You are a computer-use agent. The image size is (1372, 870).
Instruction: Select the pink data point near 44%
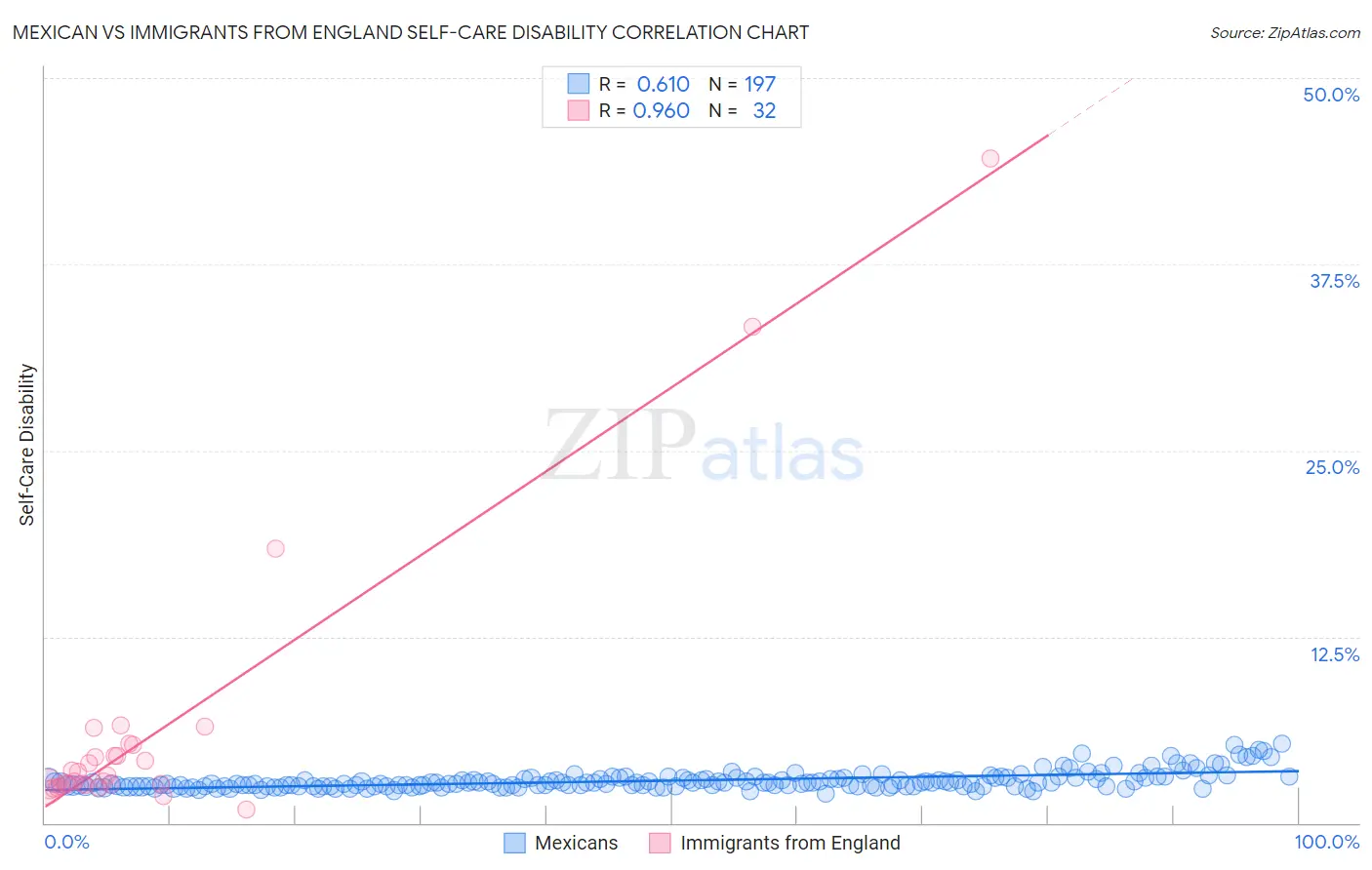[x=990, y=158]
